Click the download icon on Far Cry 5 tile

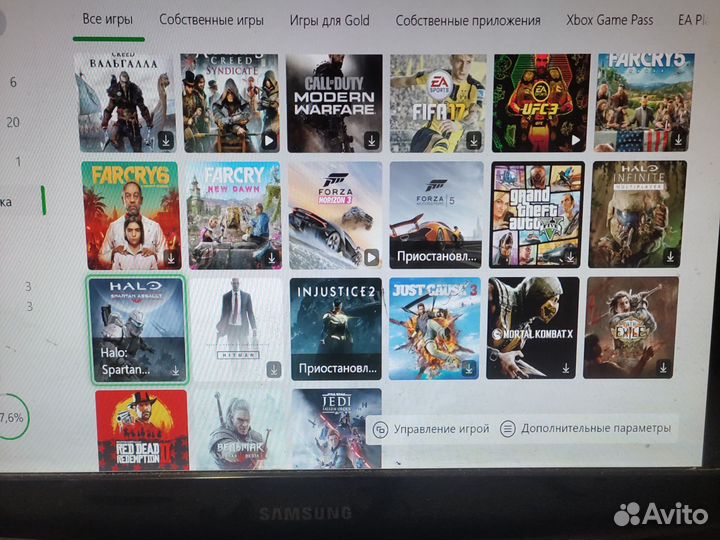pyautogui.click(x=678, y=140)
